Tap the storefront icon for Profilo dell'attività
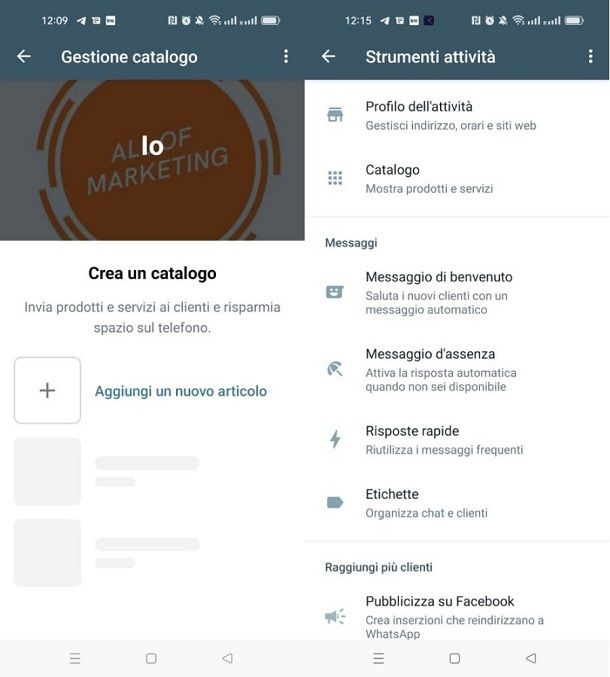 [x=335, y=115]
